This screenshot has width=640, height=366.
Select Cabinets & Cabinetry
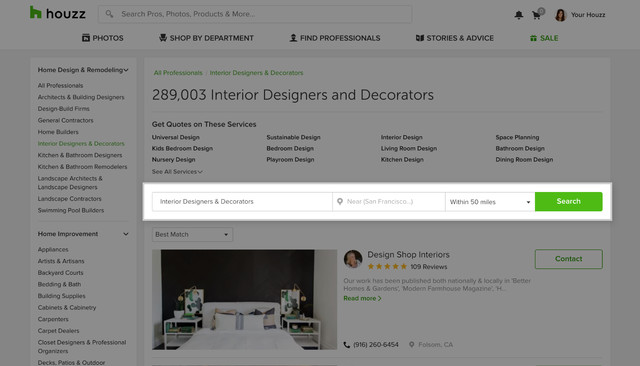pos(67,308)
